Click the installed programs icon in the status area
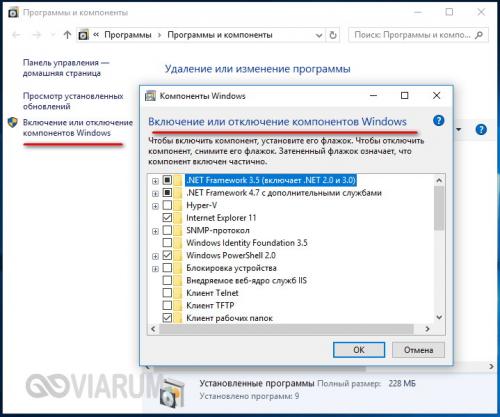This screenshot has height=417, width=500. click(x=172, y=392)
